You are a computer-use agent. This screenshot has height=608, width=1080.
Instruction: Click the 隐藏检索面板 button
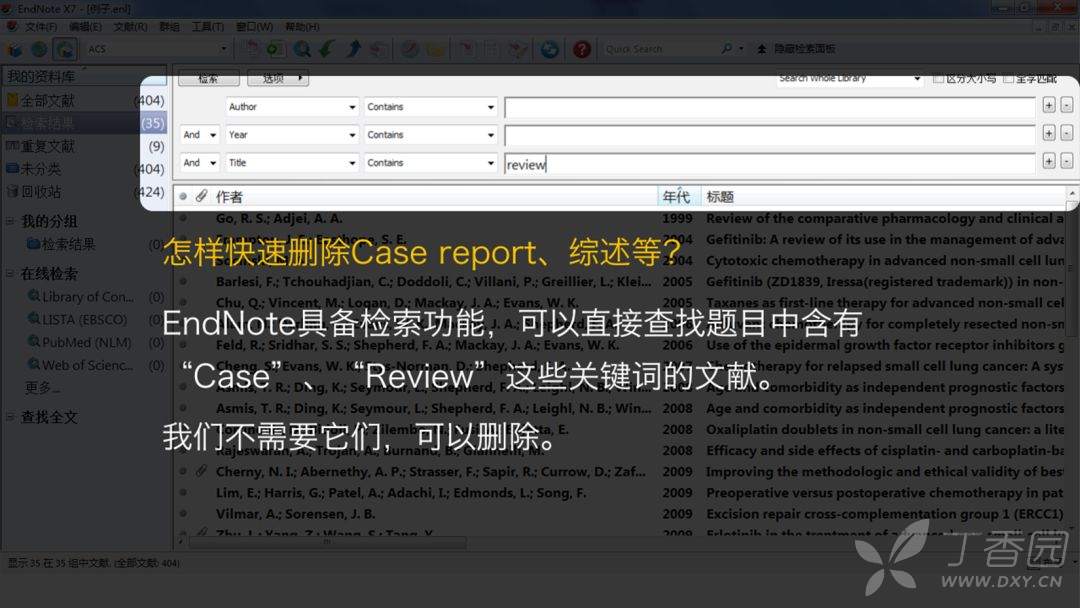[797, 49]
